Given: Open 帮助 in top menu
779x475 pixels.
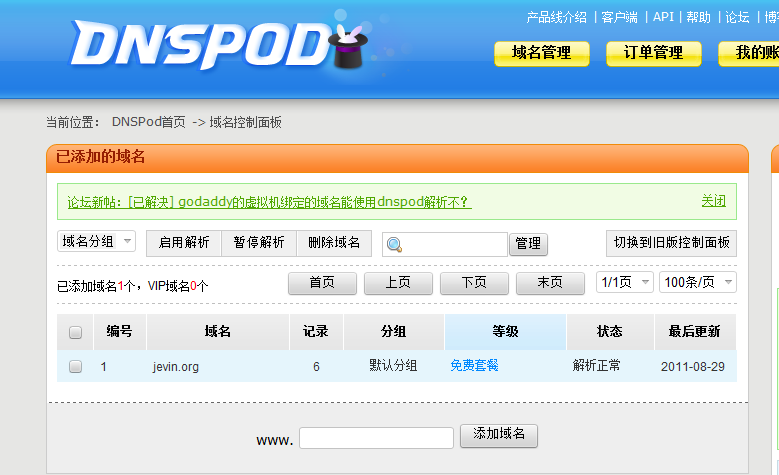Looking at the screenshot, I should (x=699, y=17).
